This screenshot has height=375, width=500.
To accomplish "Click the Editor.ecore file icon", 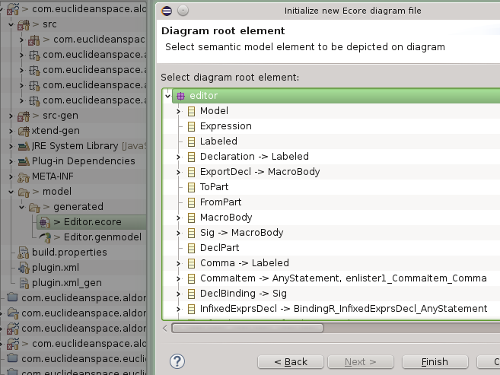I will pyautogui.click(x=45, y=222).
